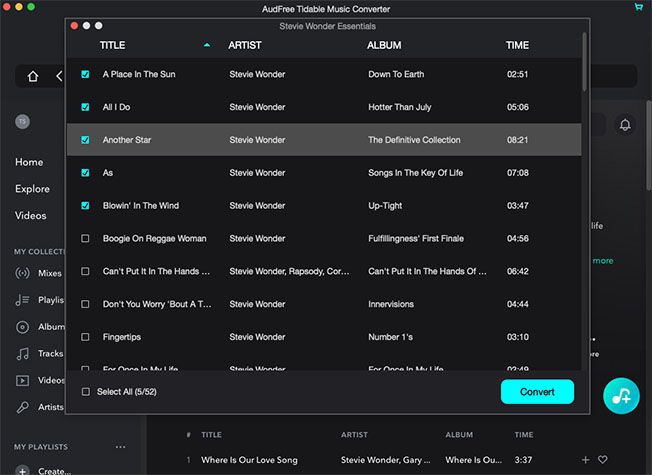Click the Convert button
The image size is (652, 475).
pos(537,392)
